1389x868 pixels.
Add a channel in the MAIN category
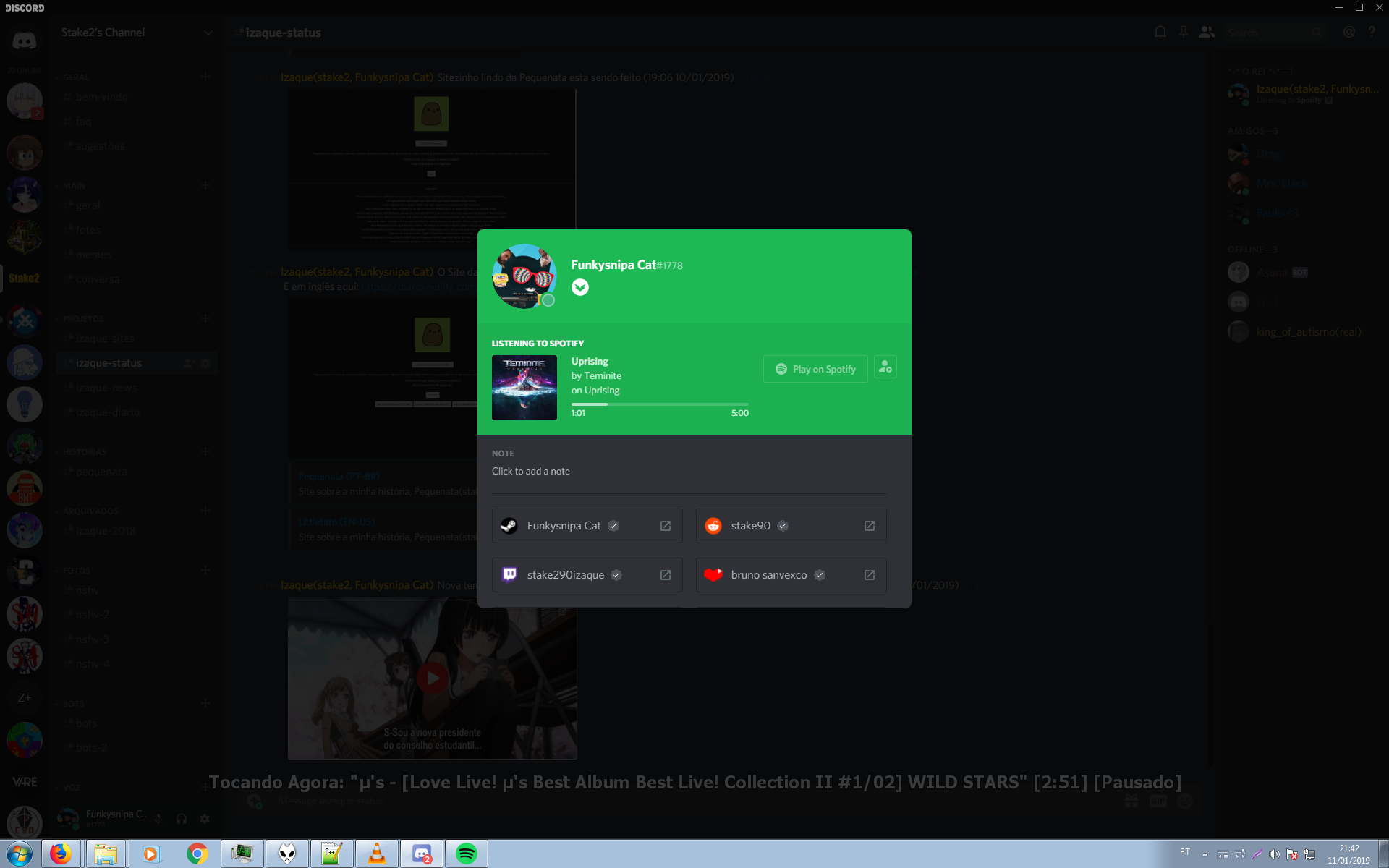[x=205, y=185]
